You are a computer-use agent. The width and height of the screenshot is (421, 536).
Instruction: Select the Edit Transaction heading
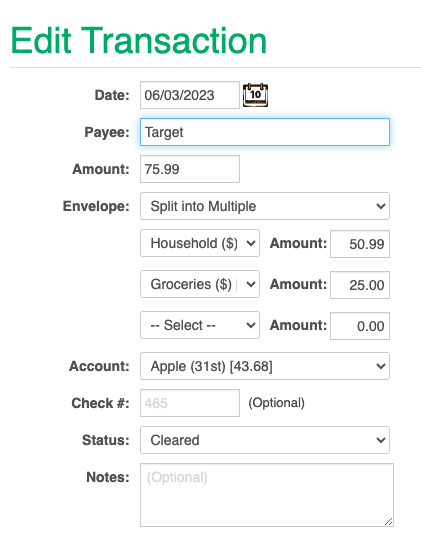139,40
